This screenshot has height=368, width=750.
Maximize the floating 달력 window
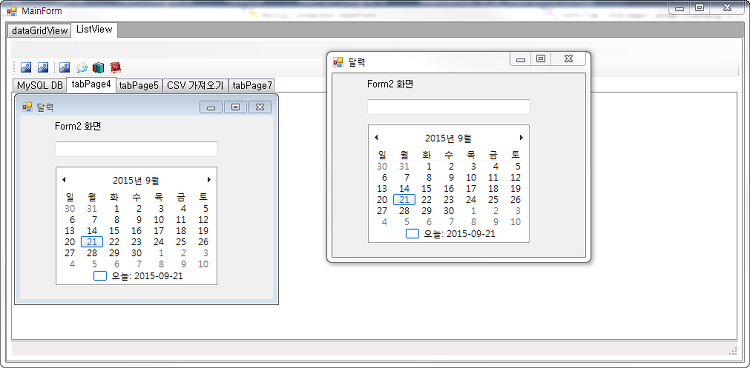click(540, 59)
